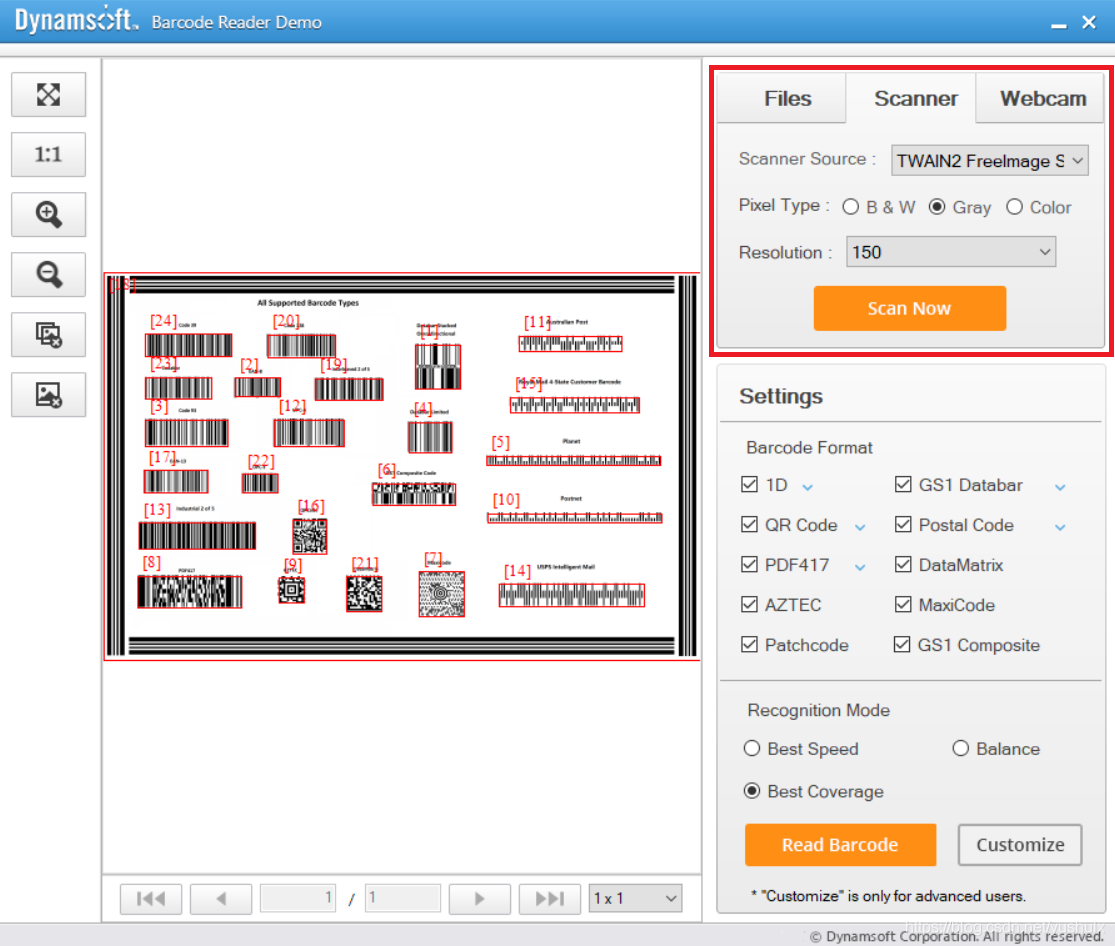Expand Postal Code format options
Viewport: 1115px width, 946px height.
[x=1060, y=527]
